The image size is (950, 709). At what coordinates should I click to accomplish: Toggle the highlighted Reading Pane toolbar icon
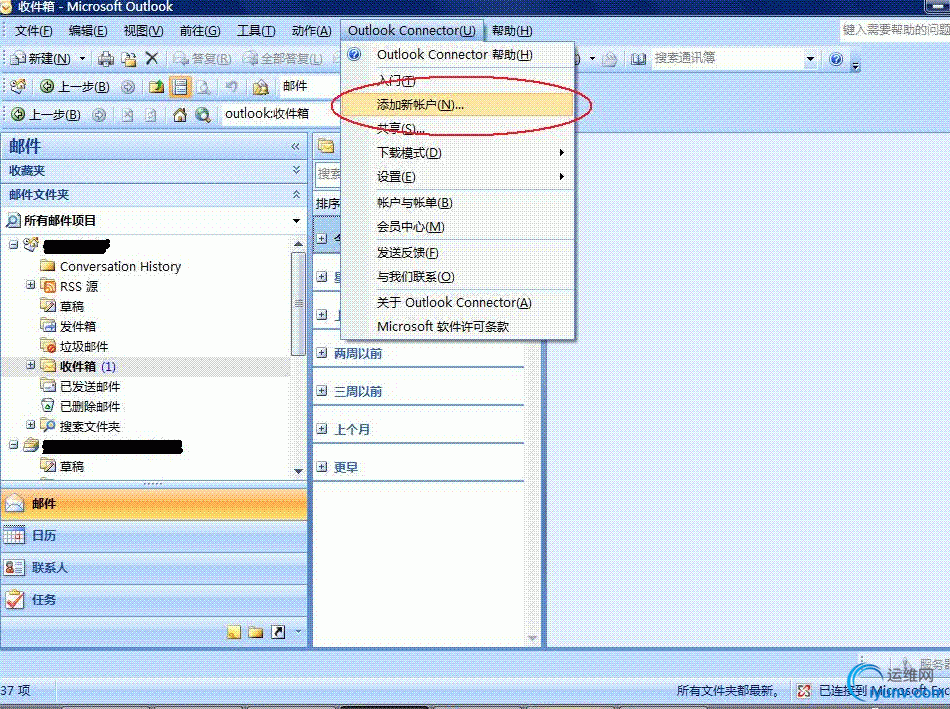coord(180,87)
